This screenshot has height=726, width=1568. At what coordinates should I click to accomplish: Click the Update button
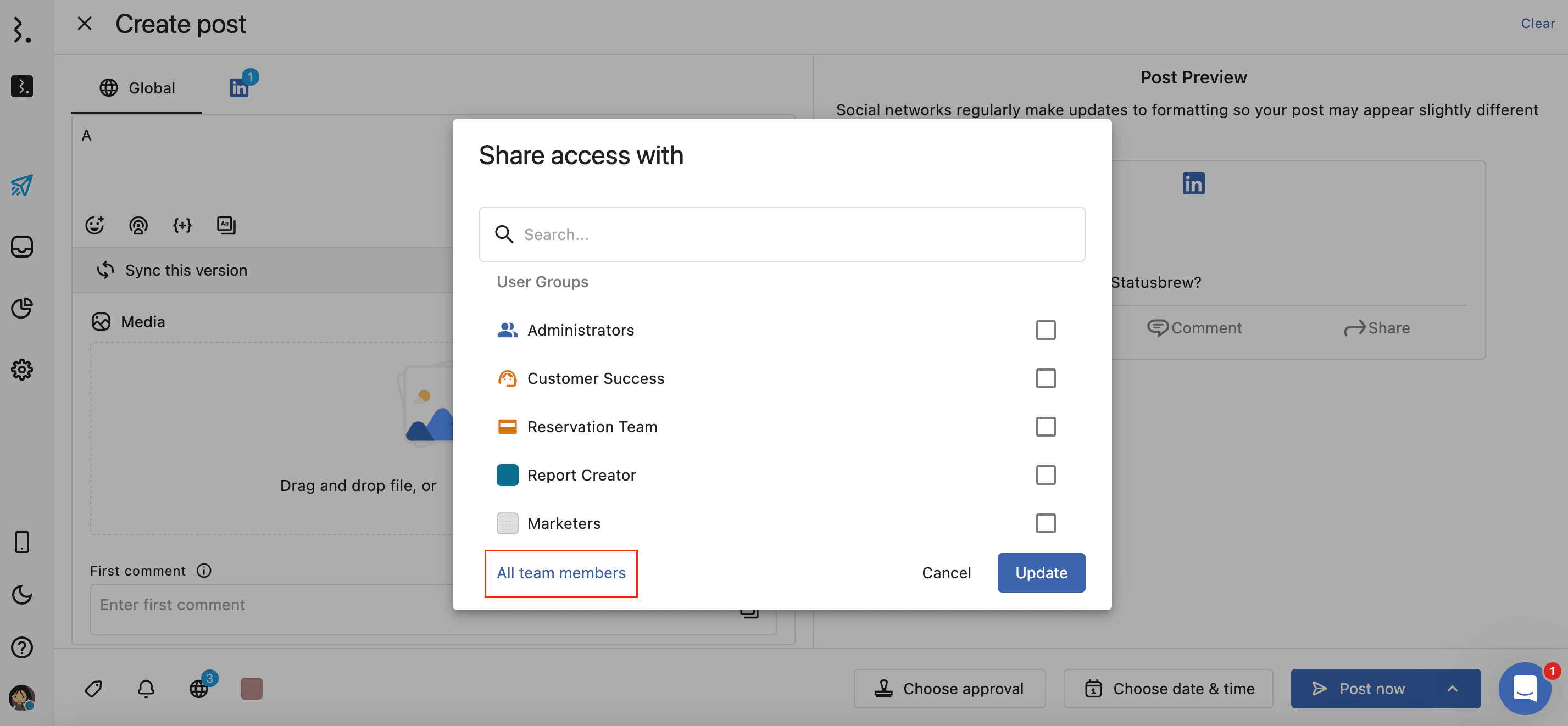coord(1041,573)
